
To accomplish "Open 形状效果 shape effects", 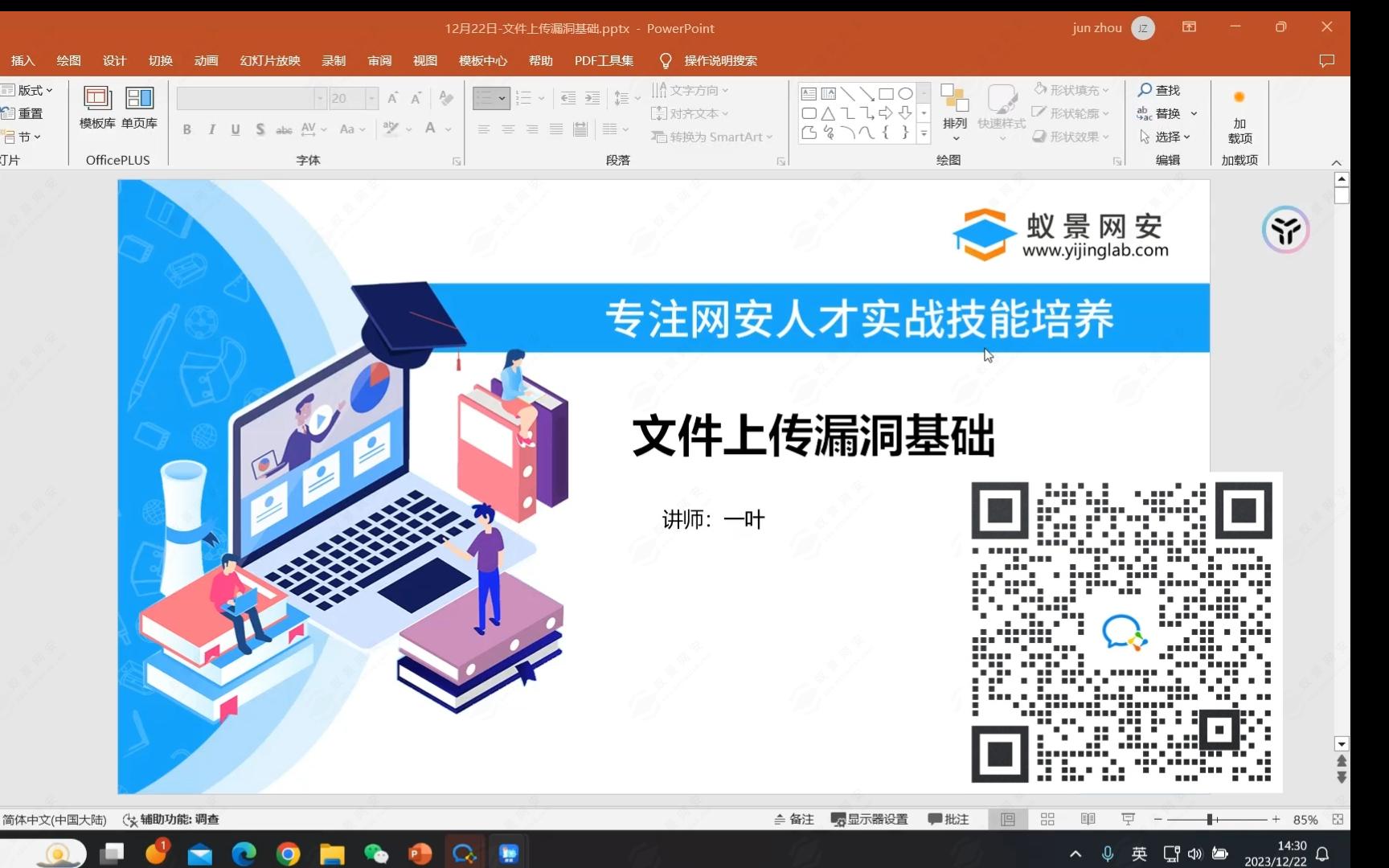I will (x=1071, y=137).
